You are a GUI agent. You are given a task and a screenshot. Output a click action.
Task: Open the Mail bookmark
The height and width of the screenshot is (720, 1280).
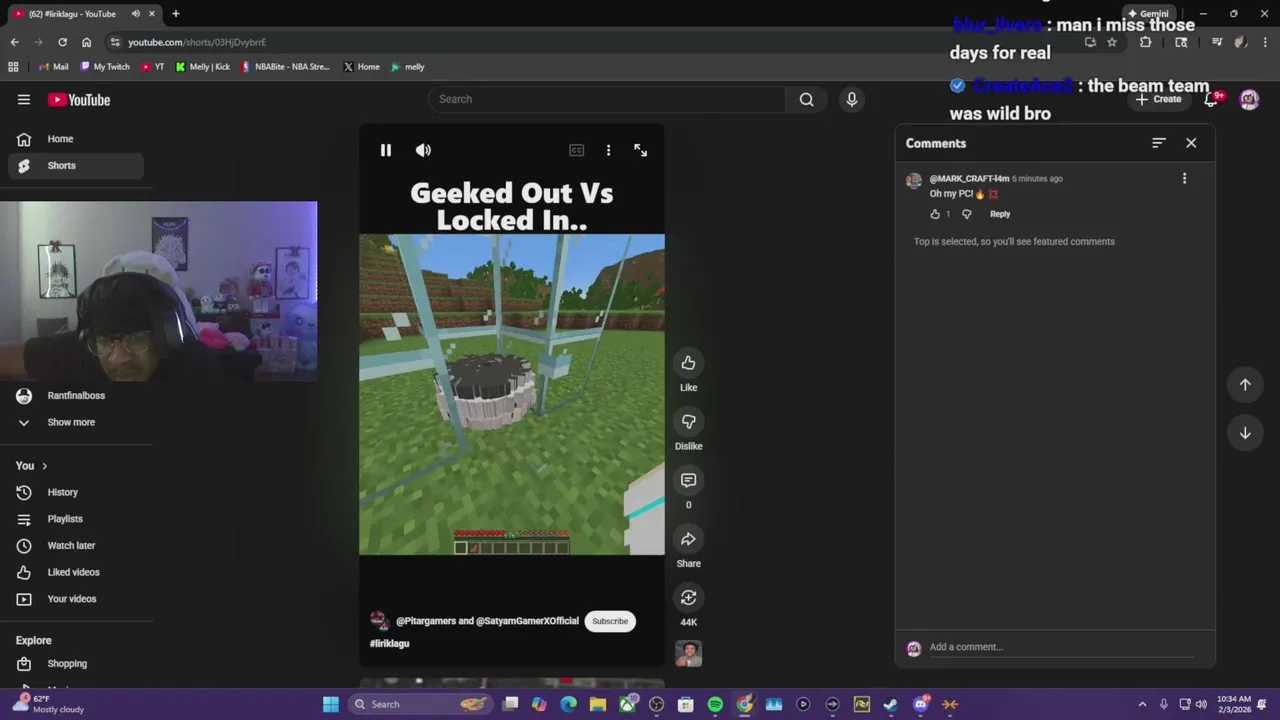[53, 67]
